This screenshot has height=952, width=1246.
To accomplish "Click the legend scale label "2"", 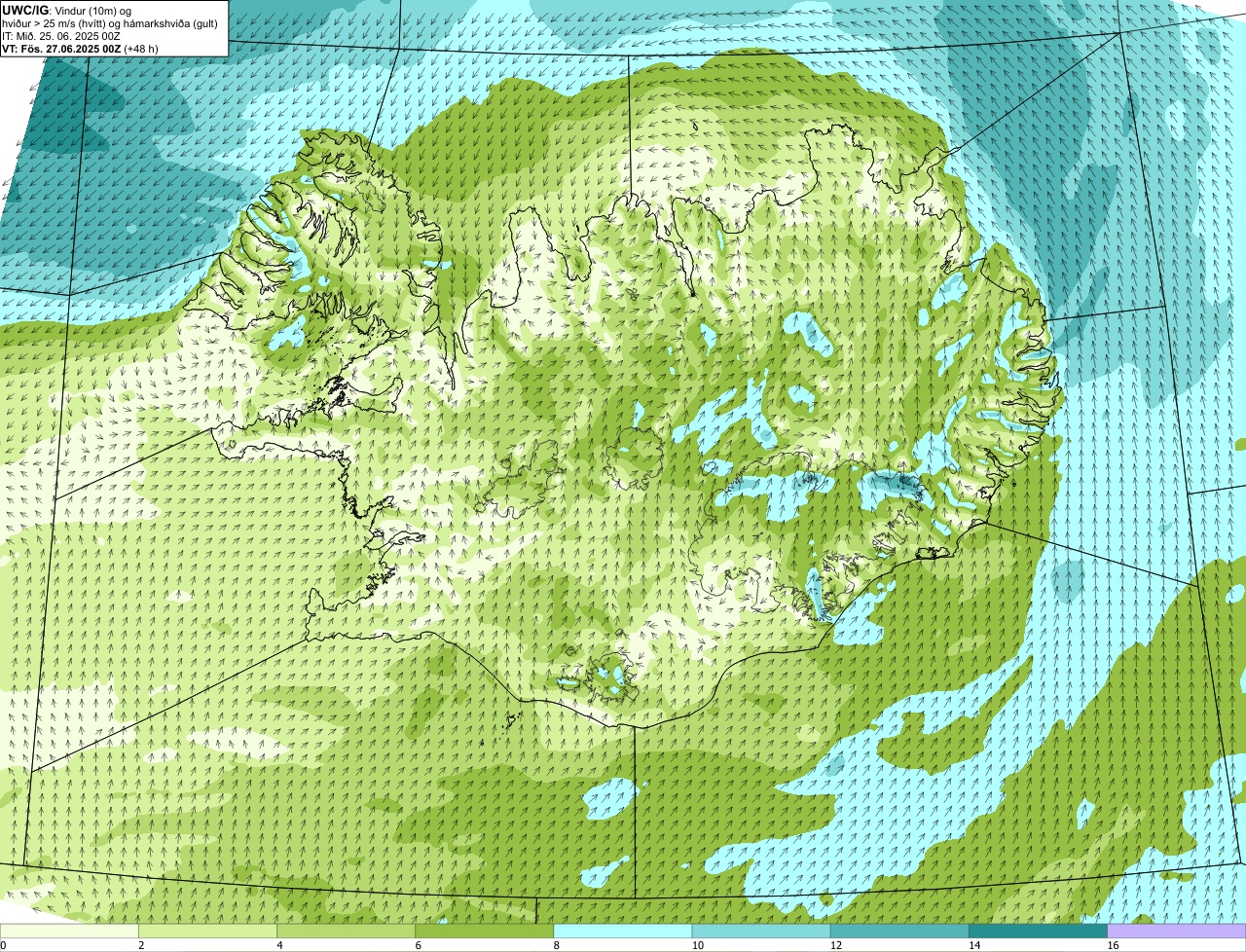I will click(141, 945).
